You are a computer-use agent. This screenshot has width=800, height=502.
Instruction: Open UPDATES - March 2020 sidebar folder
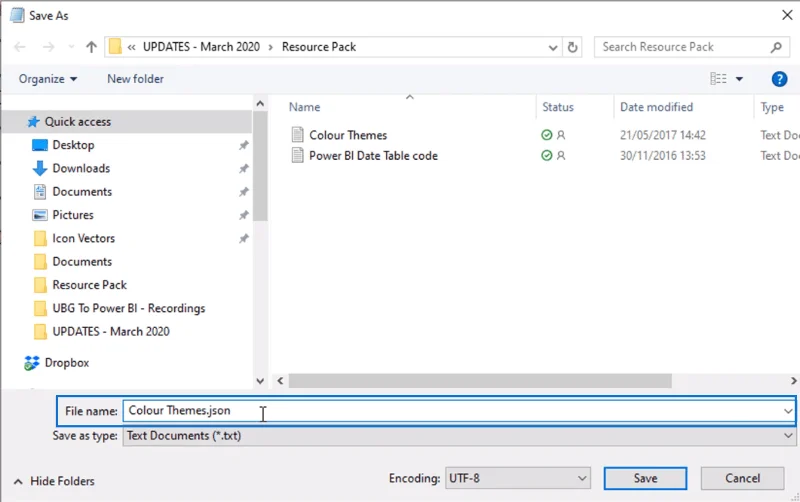point(111,332)
